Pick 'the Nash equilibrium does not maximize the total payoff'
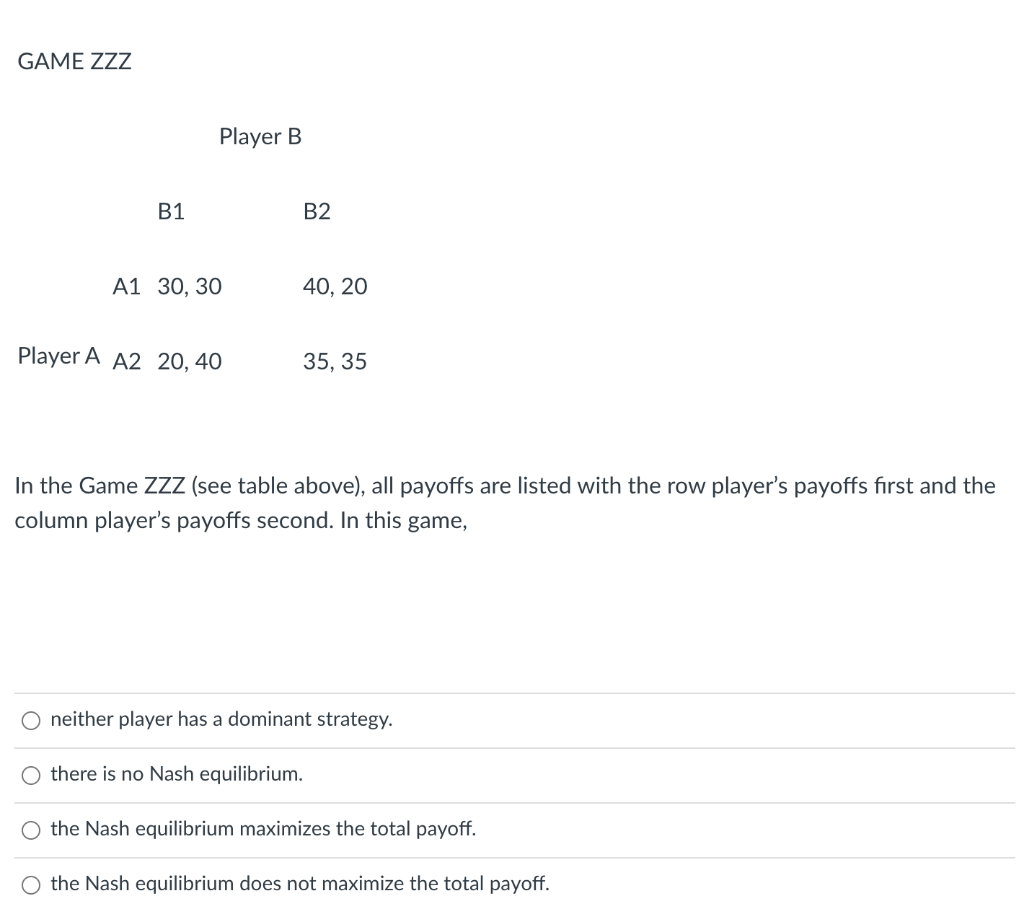The image size is (1024, 909). pyautogui.click(x=31, y=884)
